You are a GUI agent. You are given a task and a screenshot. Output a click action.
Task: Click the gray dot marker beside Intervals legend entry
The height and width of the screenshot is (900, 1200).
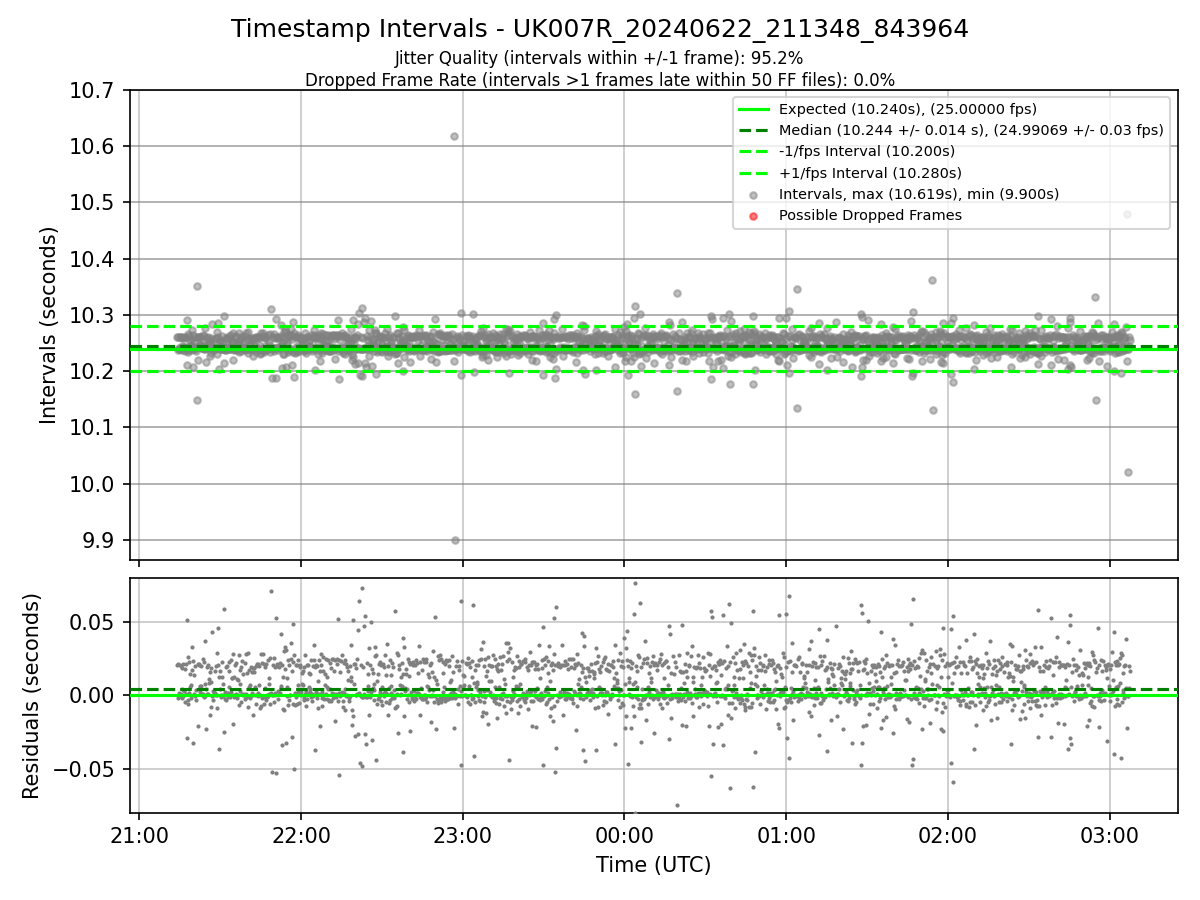(x=754, y=195)
